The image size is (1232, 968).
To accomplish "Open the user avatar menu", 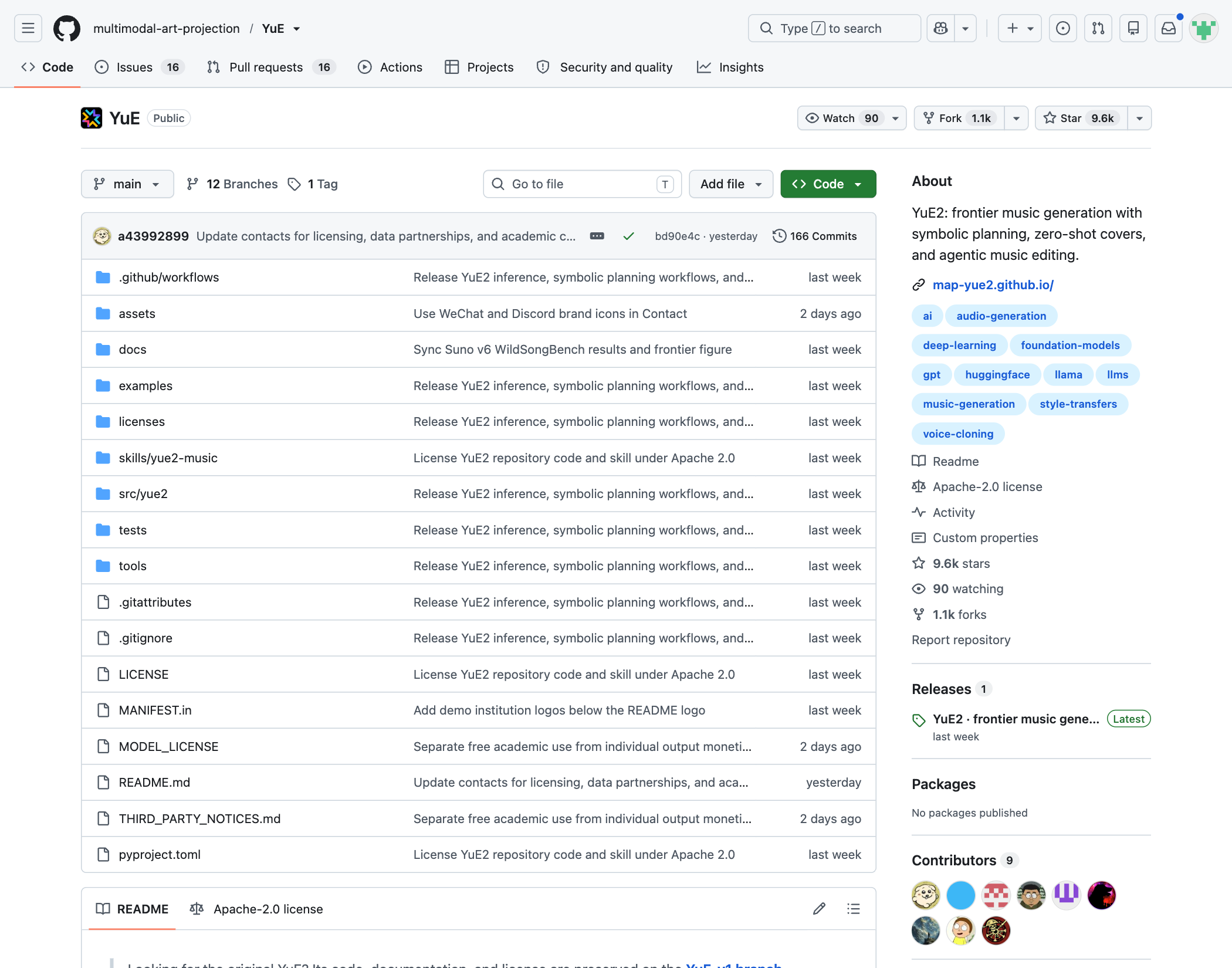I will 1203,28.
